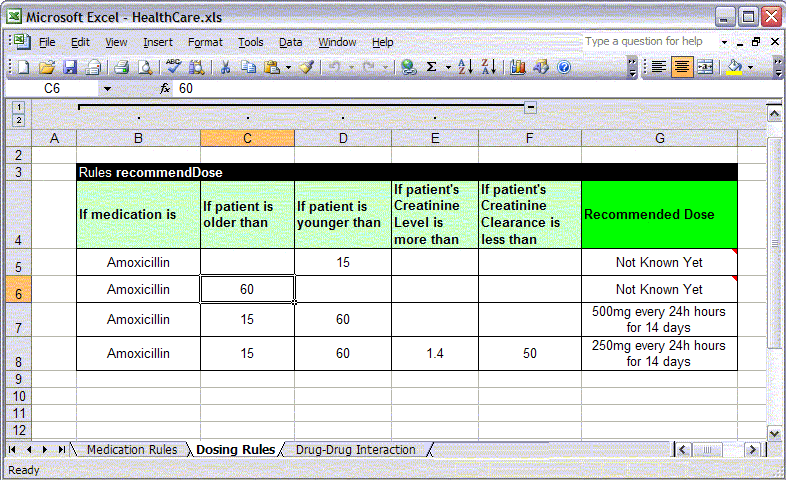Screen dimensions: 786x480
Task: Create a new blank workbook
Action: (x=23, y=67)
